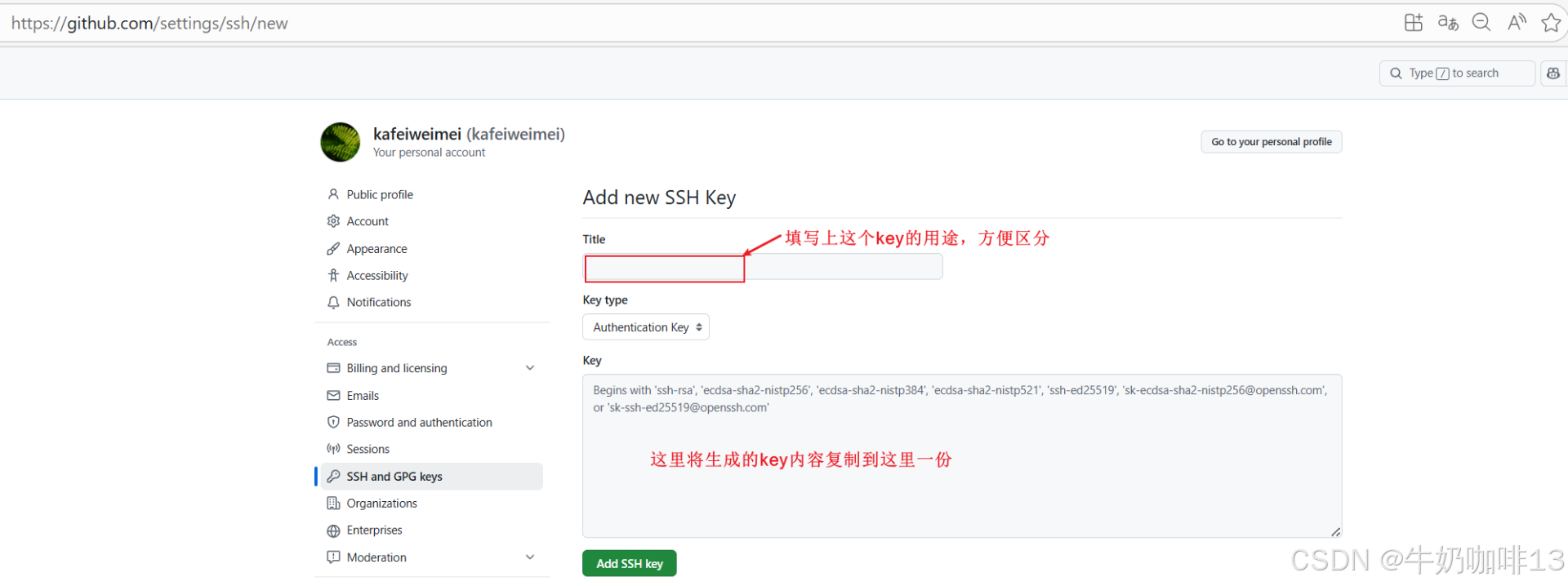Viewport: 1568px width, 586px height.
Task: Click the kafeiweimei profile avatar
Action: [341, 142]
